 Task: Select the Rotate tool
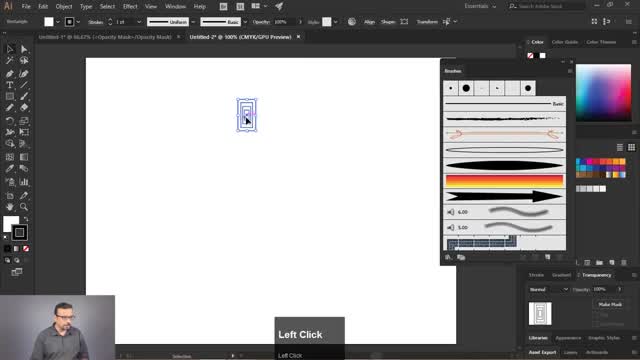tap(10, 121)
